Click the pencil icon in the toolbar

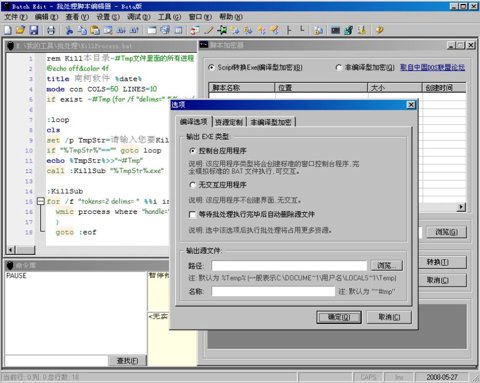(209, 30)
